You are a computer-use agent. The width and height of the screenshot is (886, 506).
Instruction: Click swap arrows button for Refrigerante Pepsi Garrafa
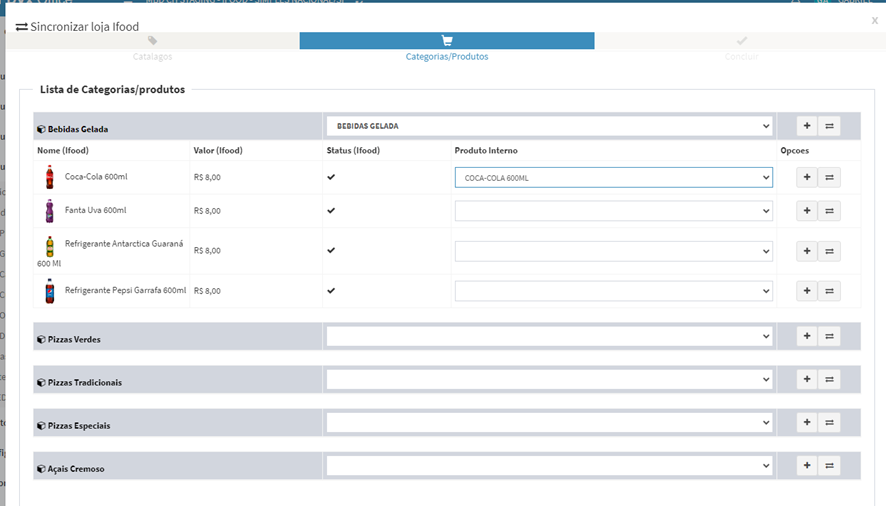829,291
